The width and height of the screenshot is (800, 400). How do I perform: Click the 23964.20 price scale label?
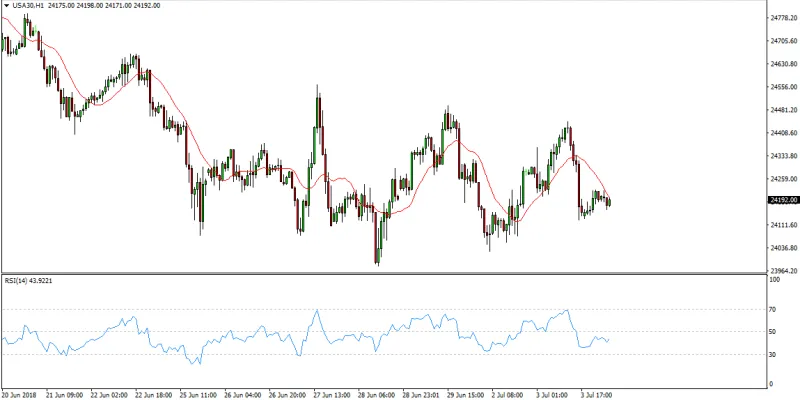pyautogui.click(x=784, y=270)
